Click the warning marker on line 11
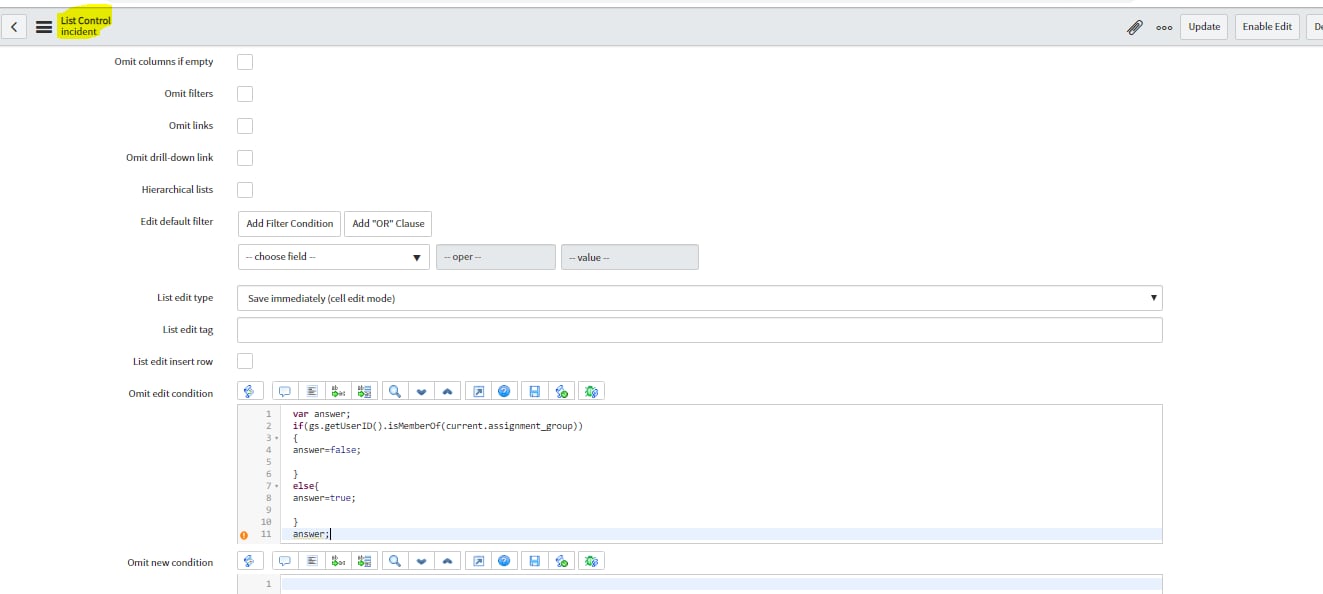Viewport: 1323px width, 594px height. tap(245, 534)
